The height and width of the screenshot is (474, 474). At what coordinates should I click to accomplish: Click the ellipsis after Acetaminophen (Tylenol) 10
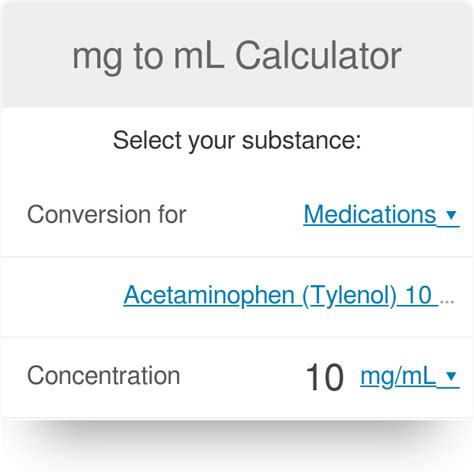pos(447,302)
